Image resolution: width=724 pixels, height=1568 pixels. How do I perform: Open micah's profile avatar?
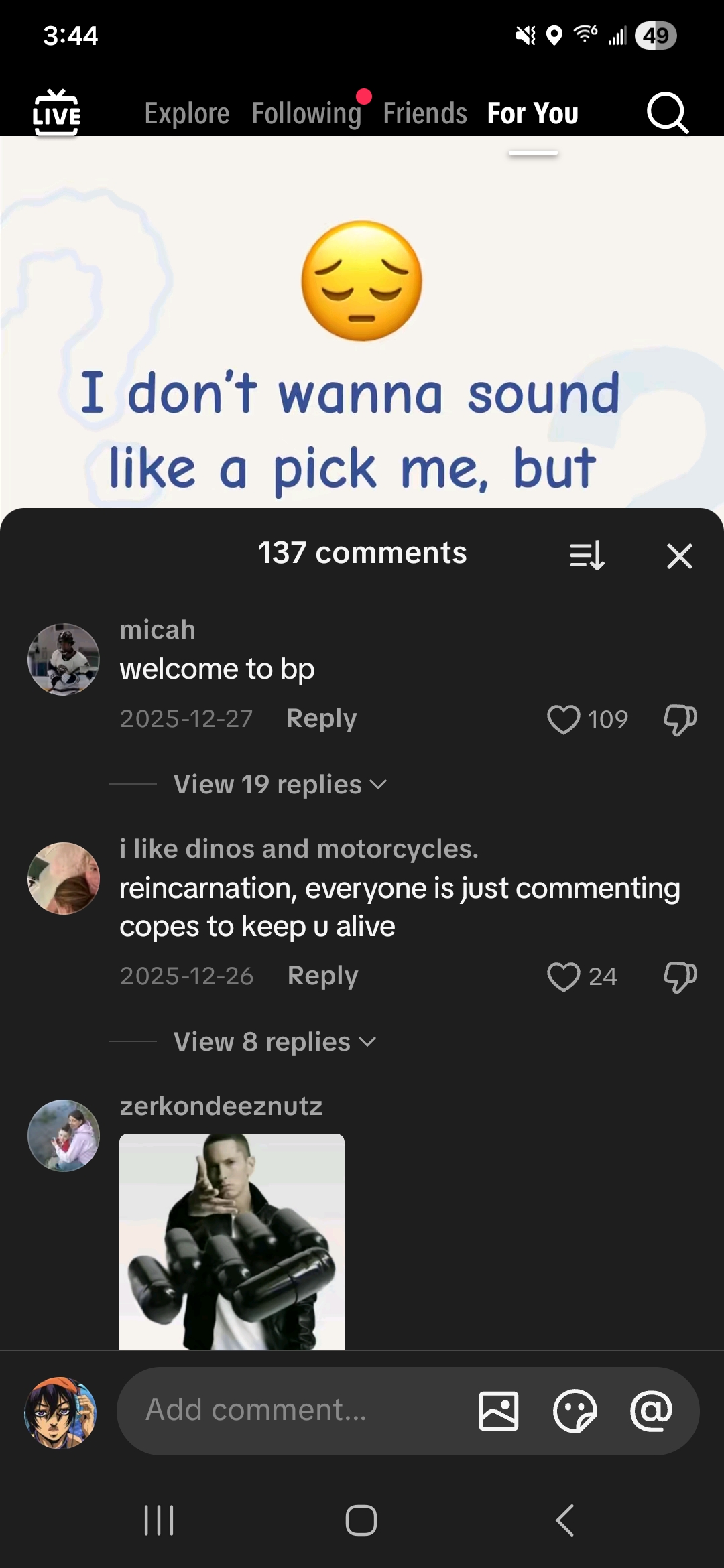63,659
